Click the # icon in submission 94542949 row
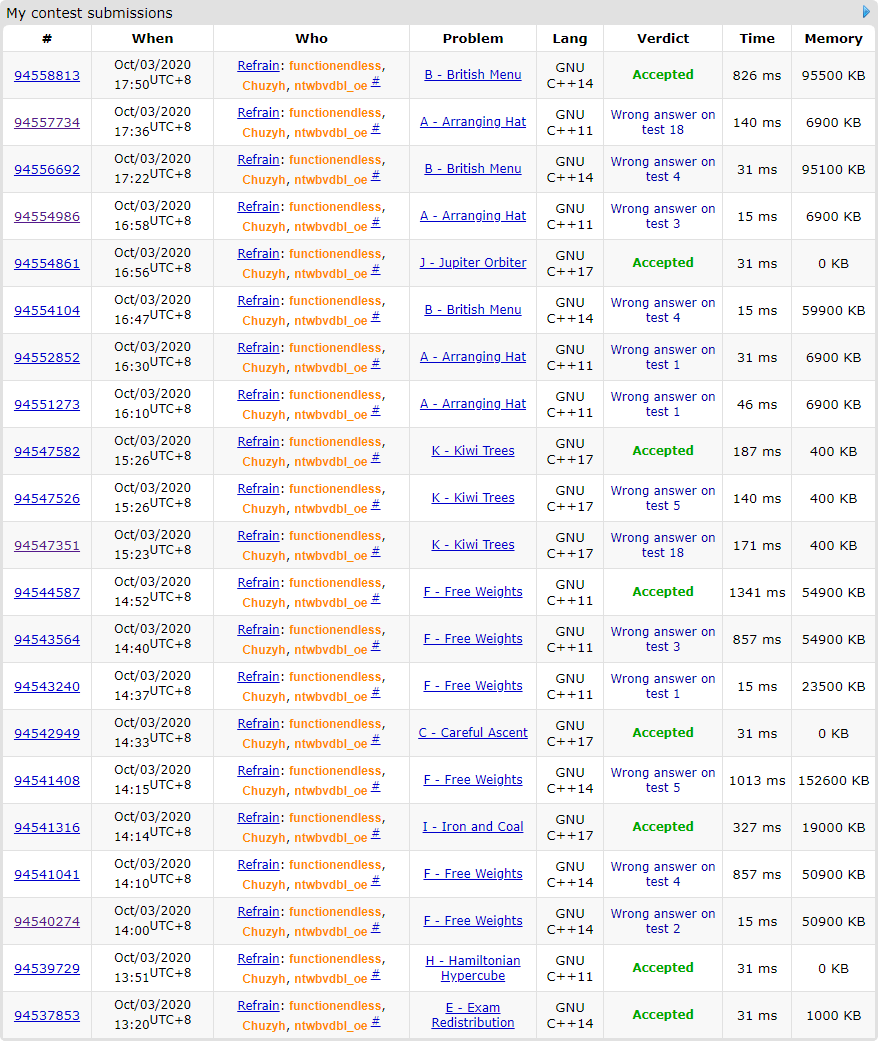This screenshot has height=1041, width=878. click(375, 739)
